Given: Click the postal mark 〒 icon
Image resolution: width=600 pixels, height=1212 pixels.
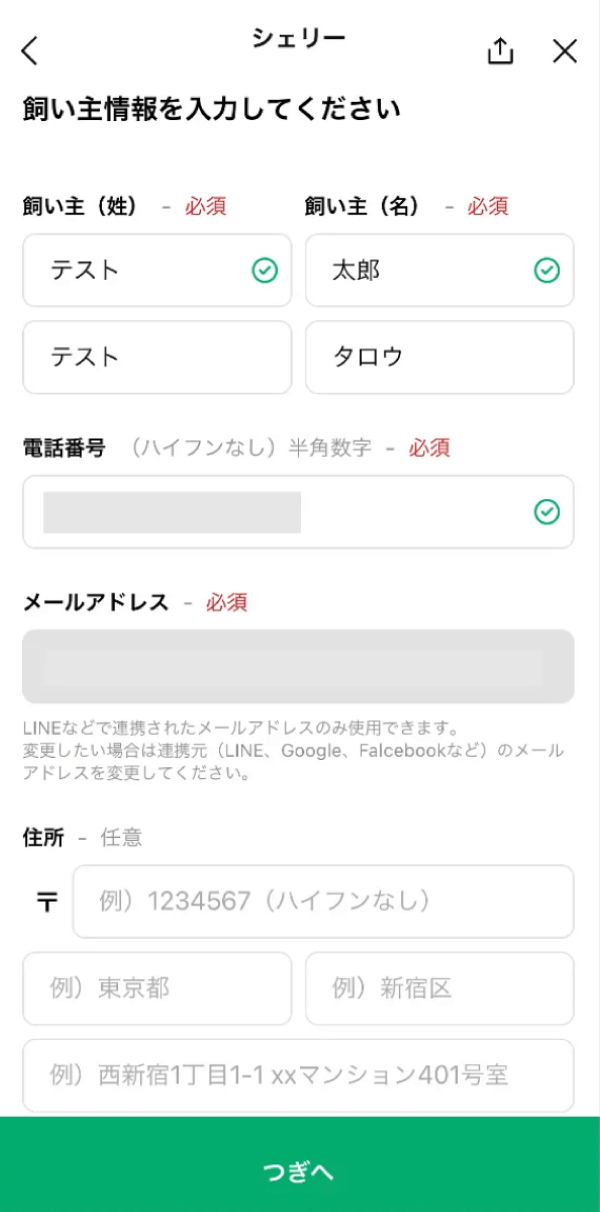Looking at the screenshot, I should [47, 902].
